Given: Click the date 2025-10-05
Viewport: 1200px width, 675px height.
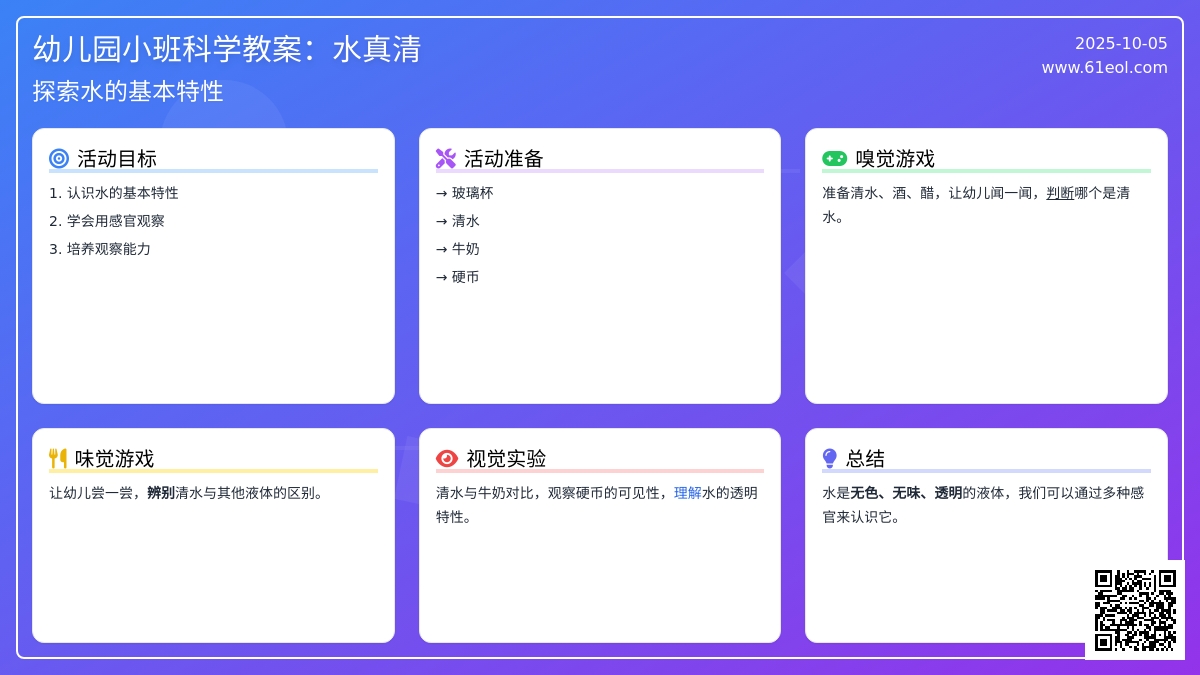Looking at the screenshot, I should point(1121,43).
